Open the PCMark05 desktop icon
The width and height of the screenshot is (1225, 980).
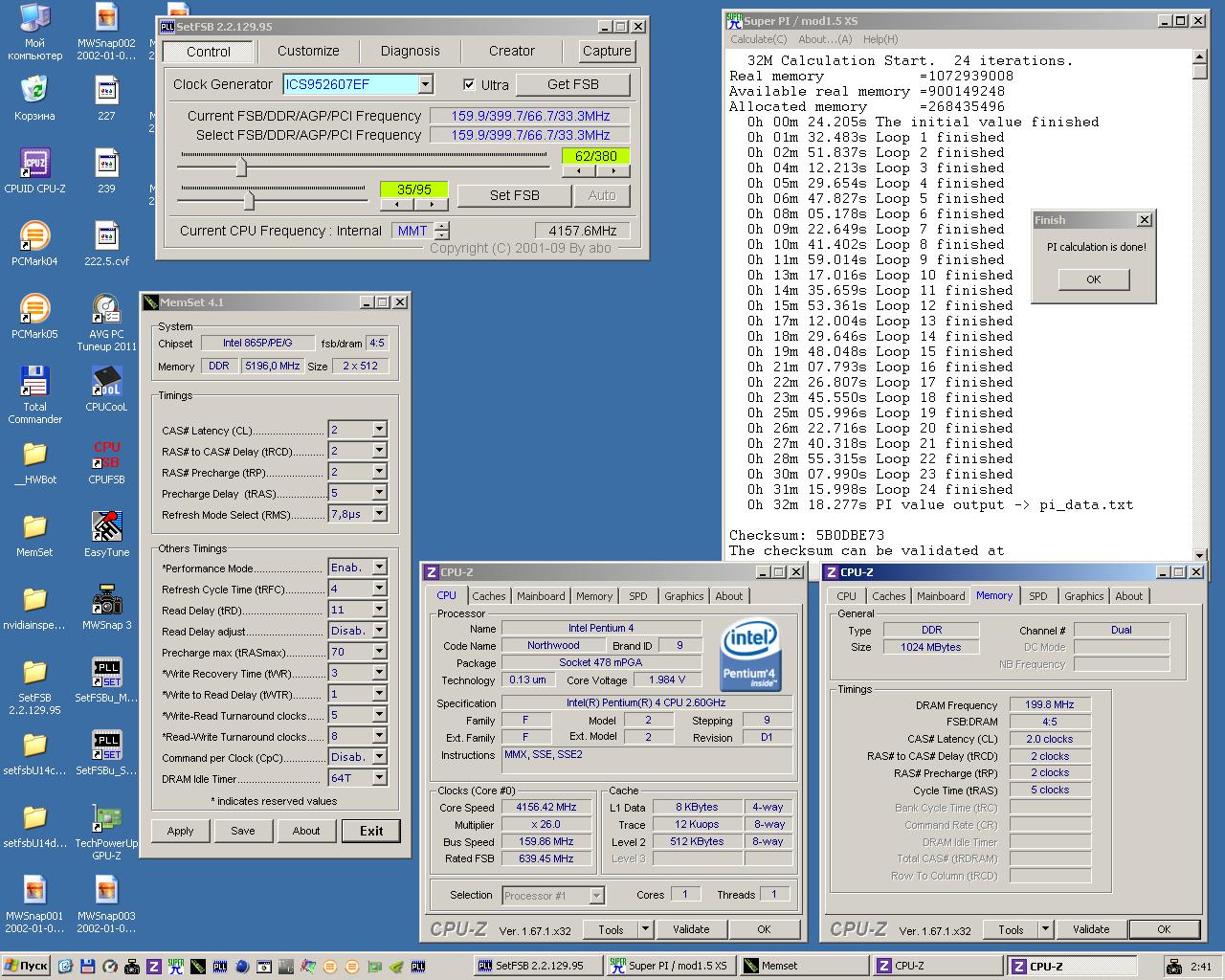tap(34, 317)
